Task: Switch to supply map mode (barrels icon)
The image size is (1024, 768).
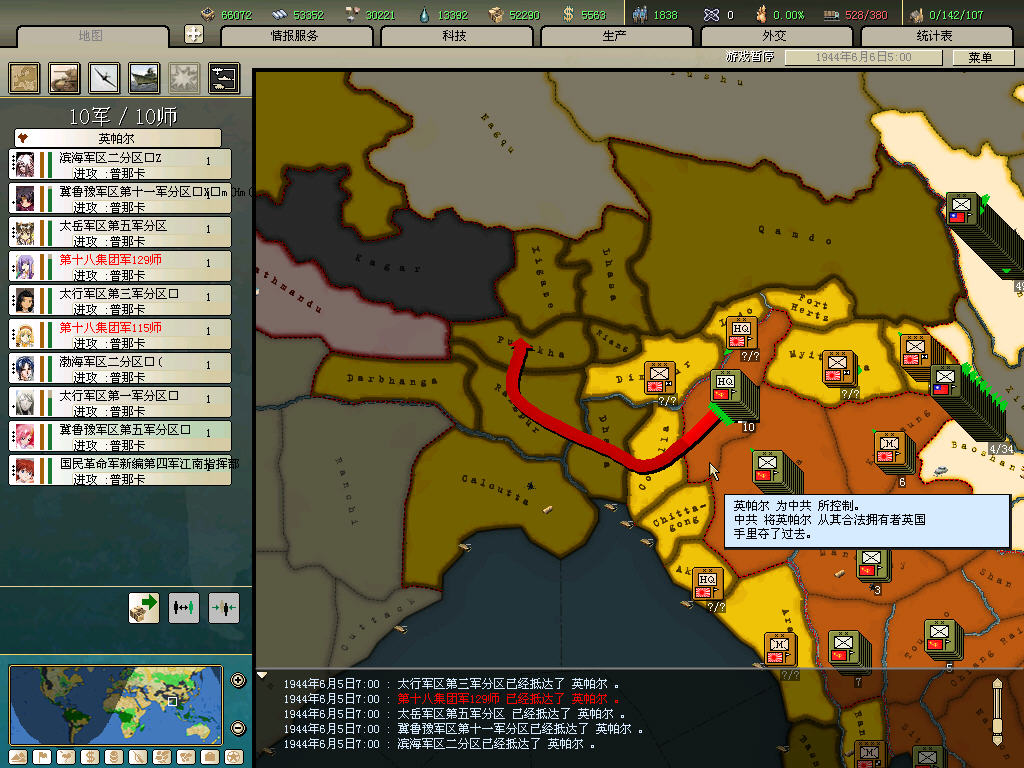Action: coord(114,758)
